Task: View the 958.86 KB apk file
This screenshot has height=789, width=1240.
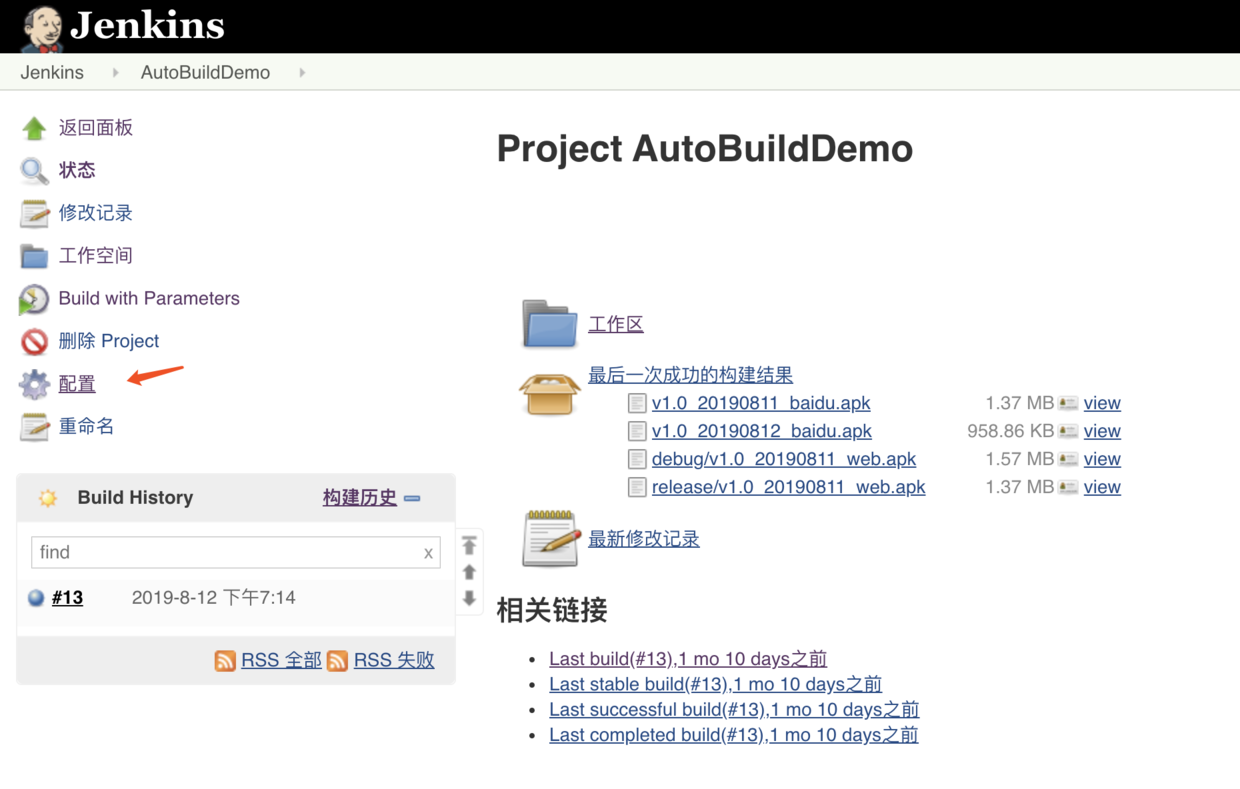Action: tap(1102, 431)
